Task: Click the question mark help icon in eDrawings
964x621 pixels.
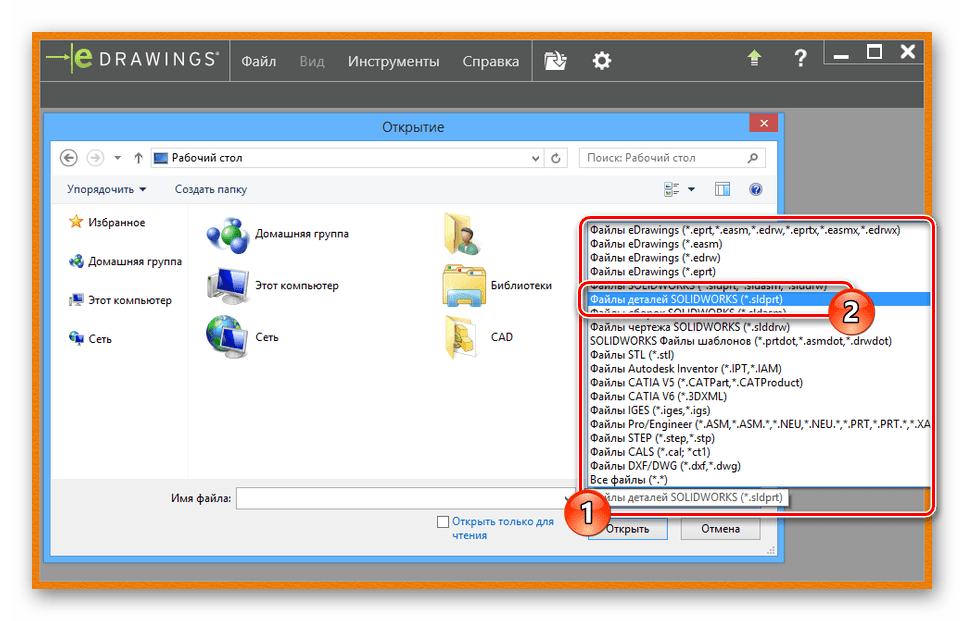Action: (x=800, y=58)
